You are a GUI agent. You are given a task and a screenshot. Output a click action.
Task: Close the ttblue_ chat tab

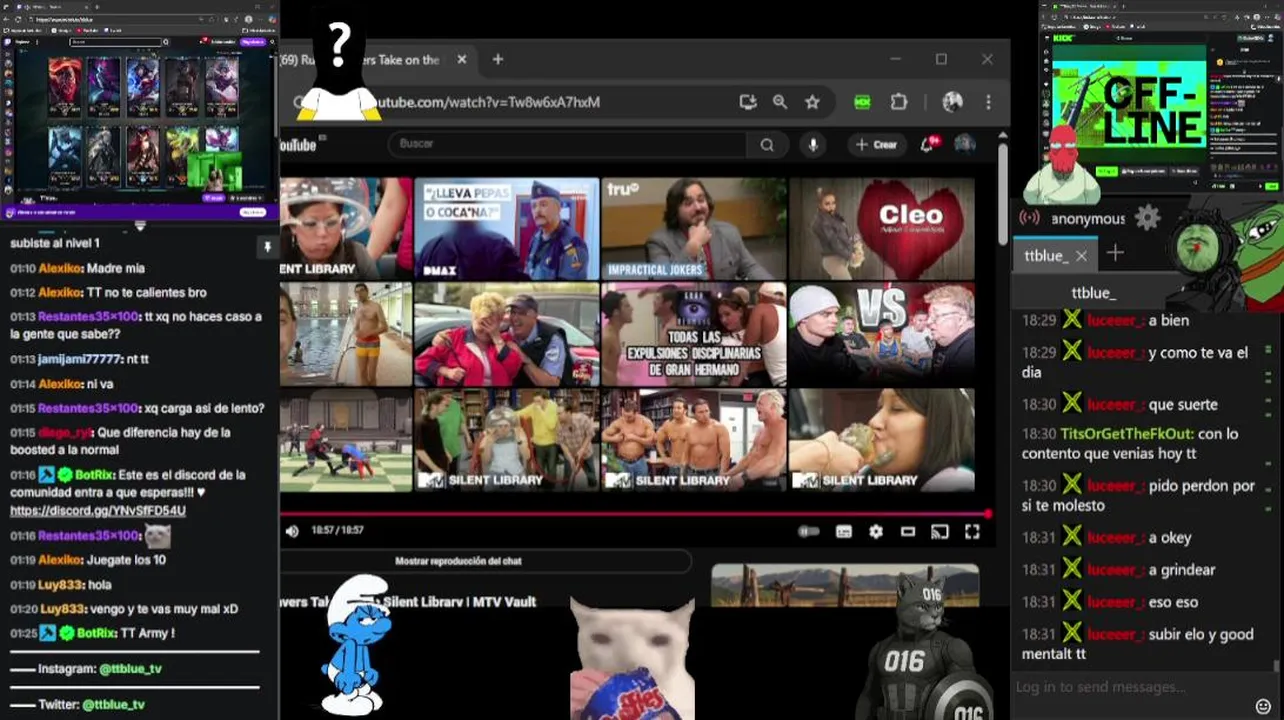click(x=1081, y=256)
